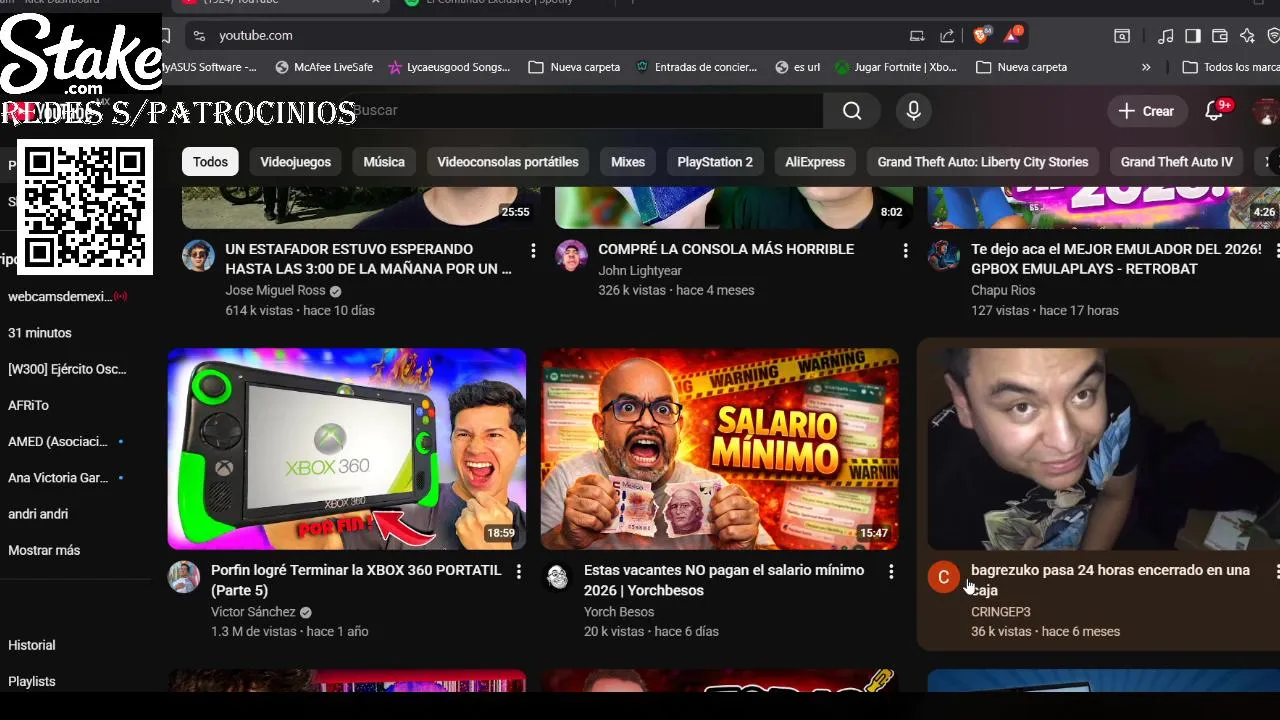Click the Brave VPN shield icon
This screenshot has width=1280, height=720.
pyautogui.click(x=1273, y=36)
